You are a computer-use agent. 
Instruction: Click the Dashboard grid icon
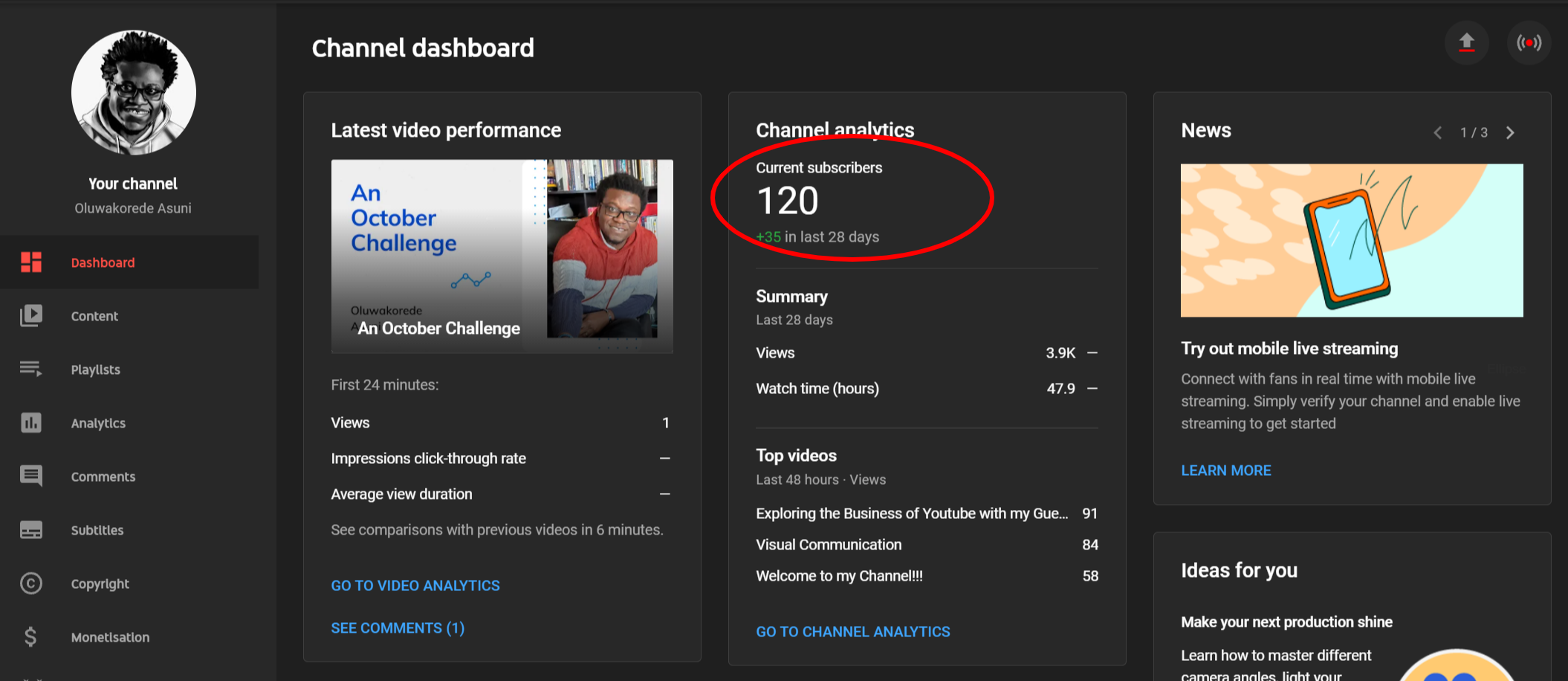[31, 262]
